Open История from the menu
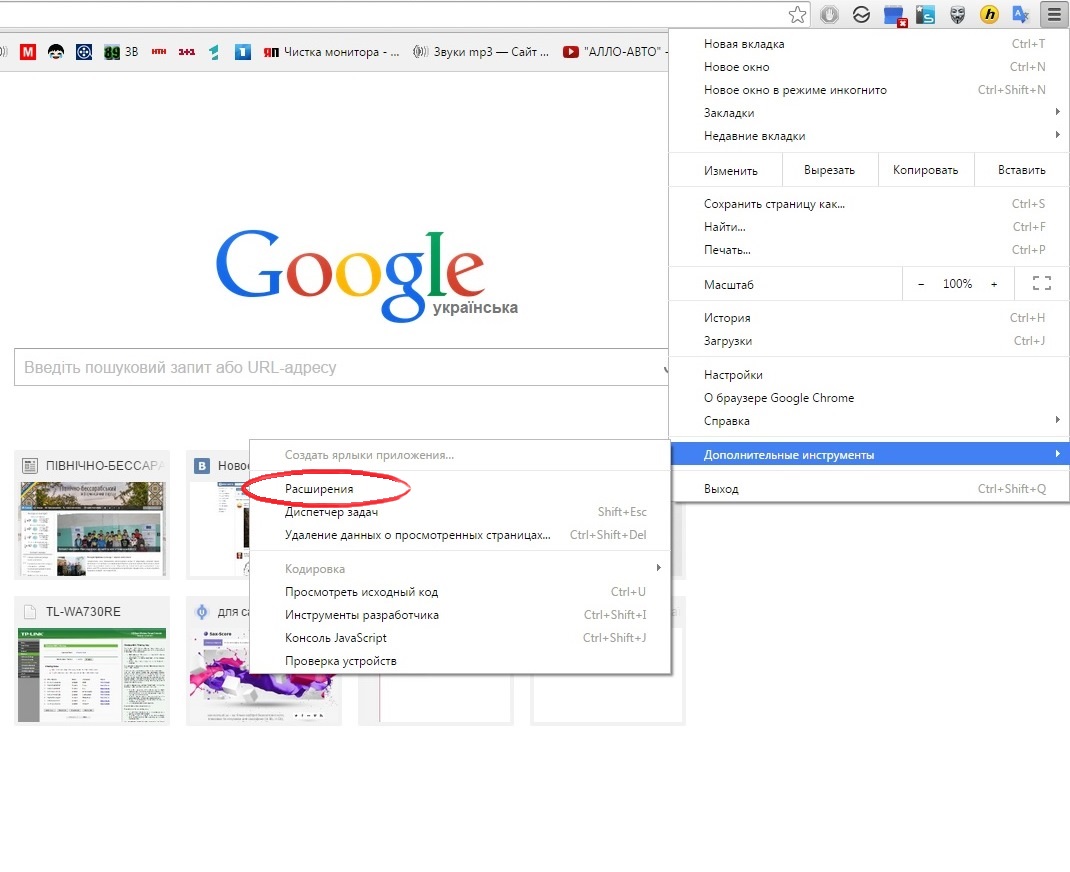Image resolution: width=1070 pixels, height=872 pixels. tap(869, 318)
